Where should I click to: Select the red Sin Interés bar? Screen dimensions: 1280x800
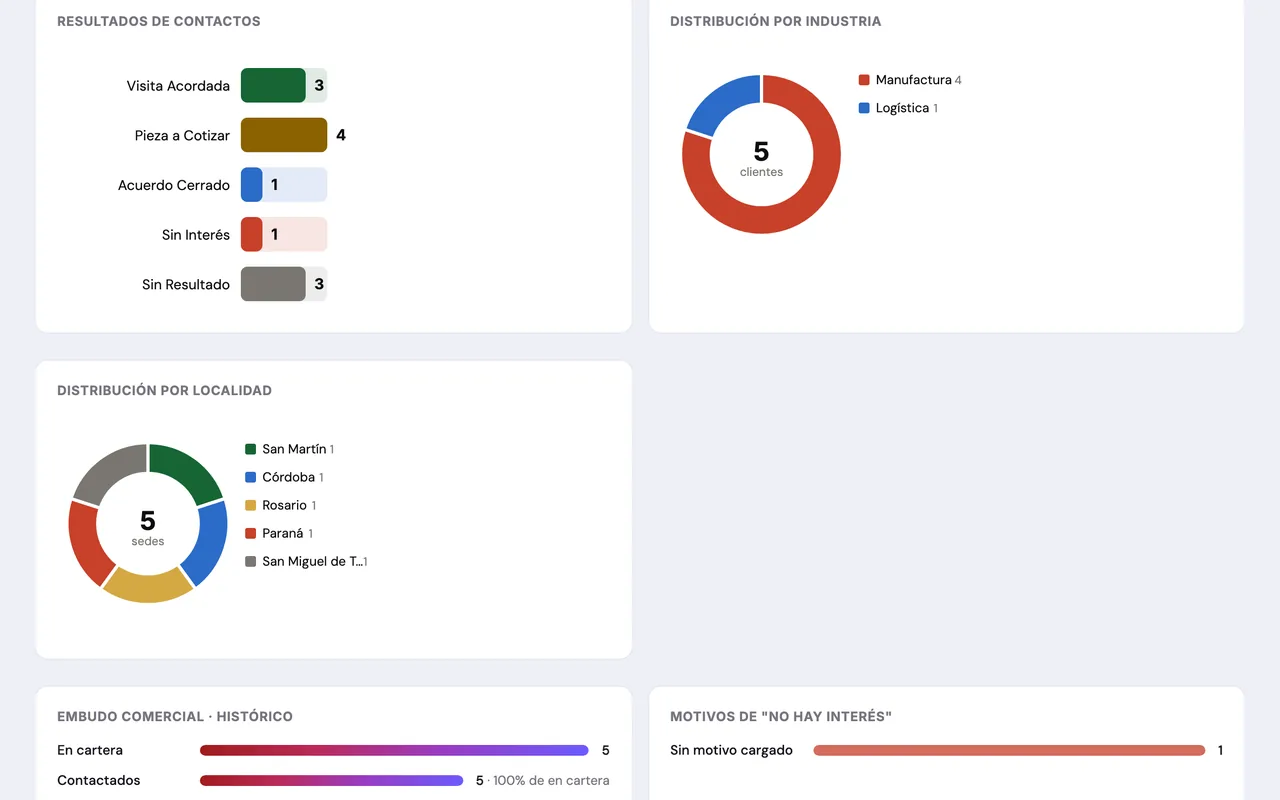point(252,235)
